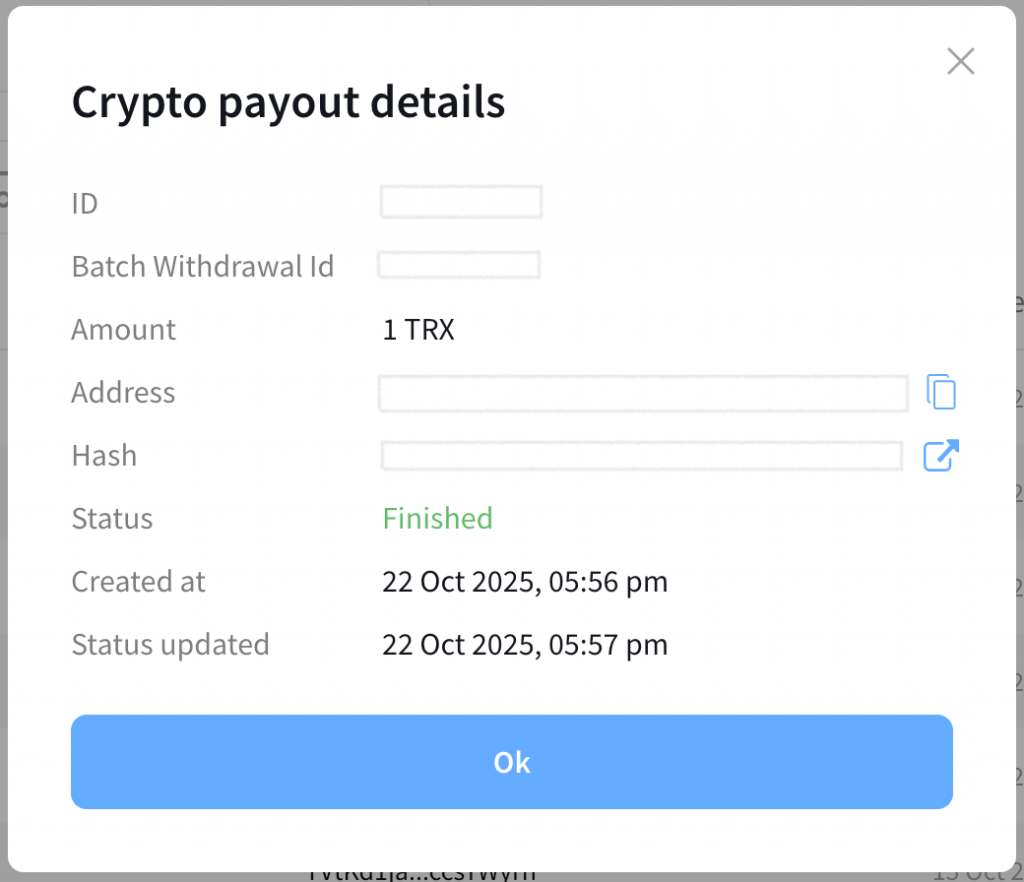Click the Crypto payout details heading

[288, 103]
